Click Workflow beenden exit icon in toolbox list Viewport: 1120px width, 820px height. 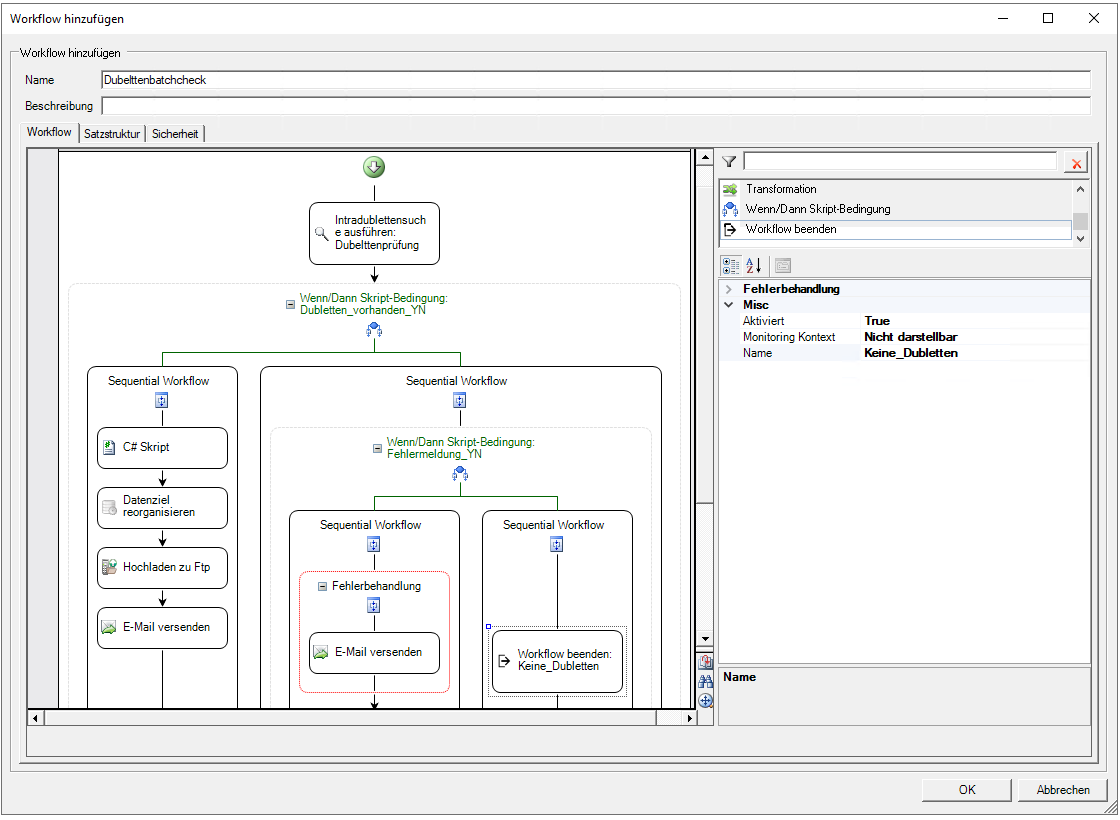(730, 229)
